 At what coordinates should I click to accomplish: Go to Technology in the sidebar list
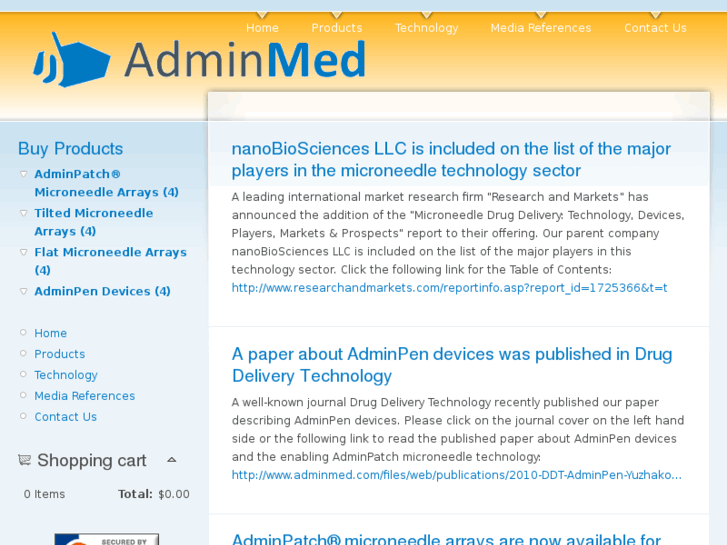click(x=66, y=375)
